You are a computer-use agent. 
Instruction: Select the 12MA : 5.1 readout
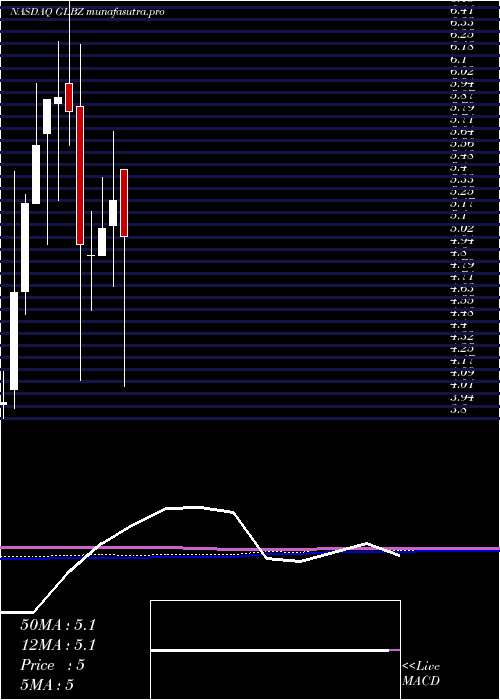(58, 645)
